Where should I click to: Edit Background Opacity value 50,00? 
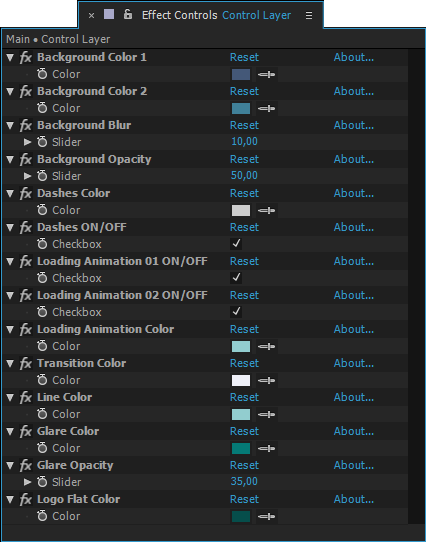(244, 175)
